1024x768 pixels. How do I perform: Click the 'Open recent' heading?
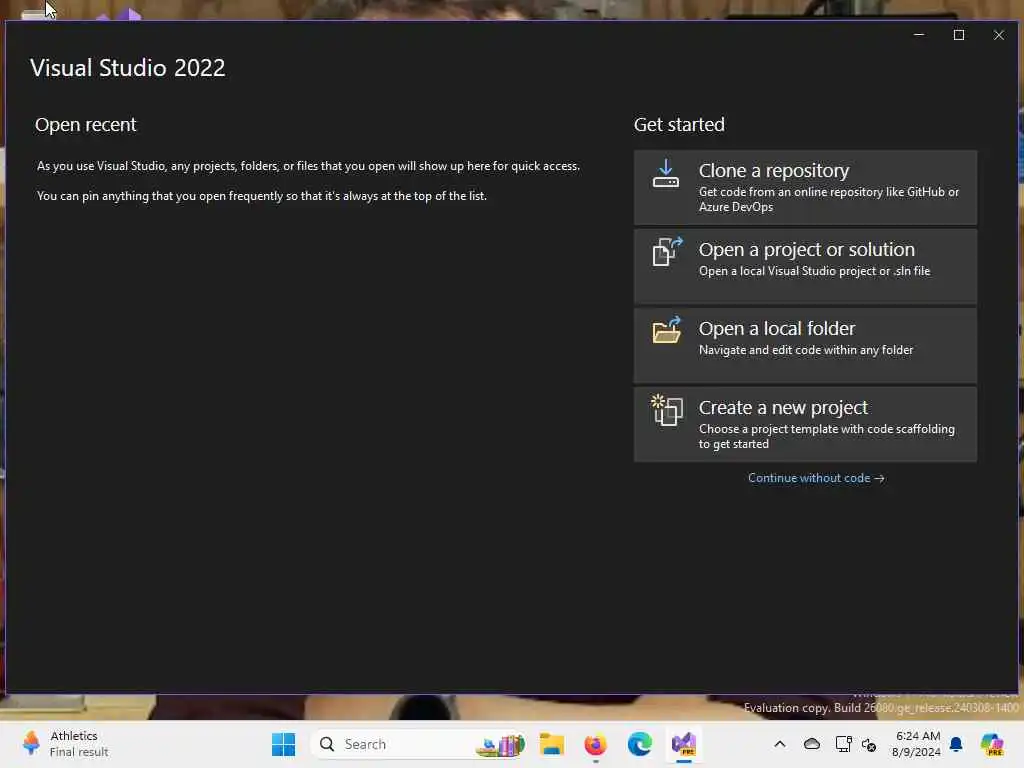pyautogui.click(x=86, y=125)
